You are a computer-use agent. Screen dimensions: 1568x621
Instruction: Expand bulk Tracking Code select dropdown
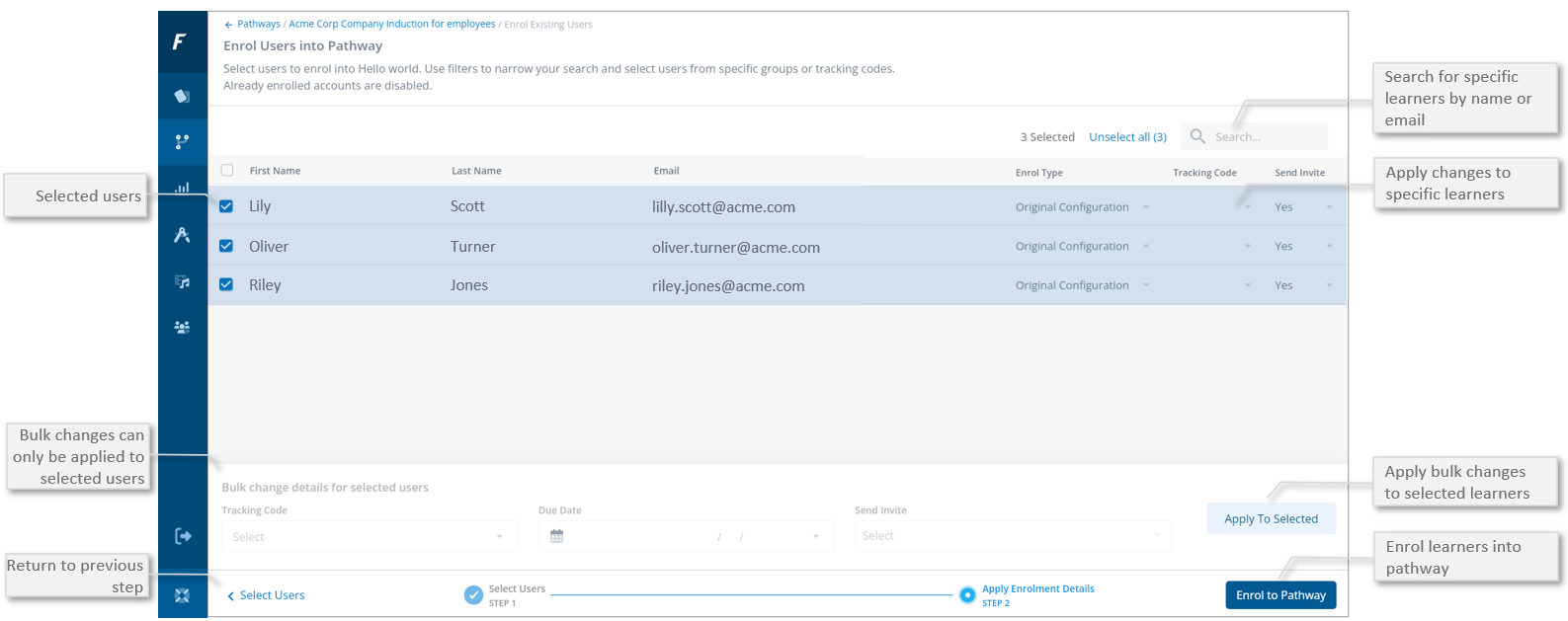point(368,537)
